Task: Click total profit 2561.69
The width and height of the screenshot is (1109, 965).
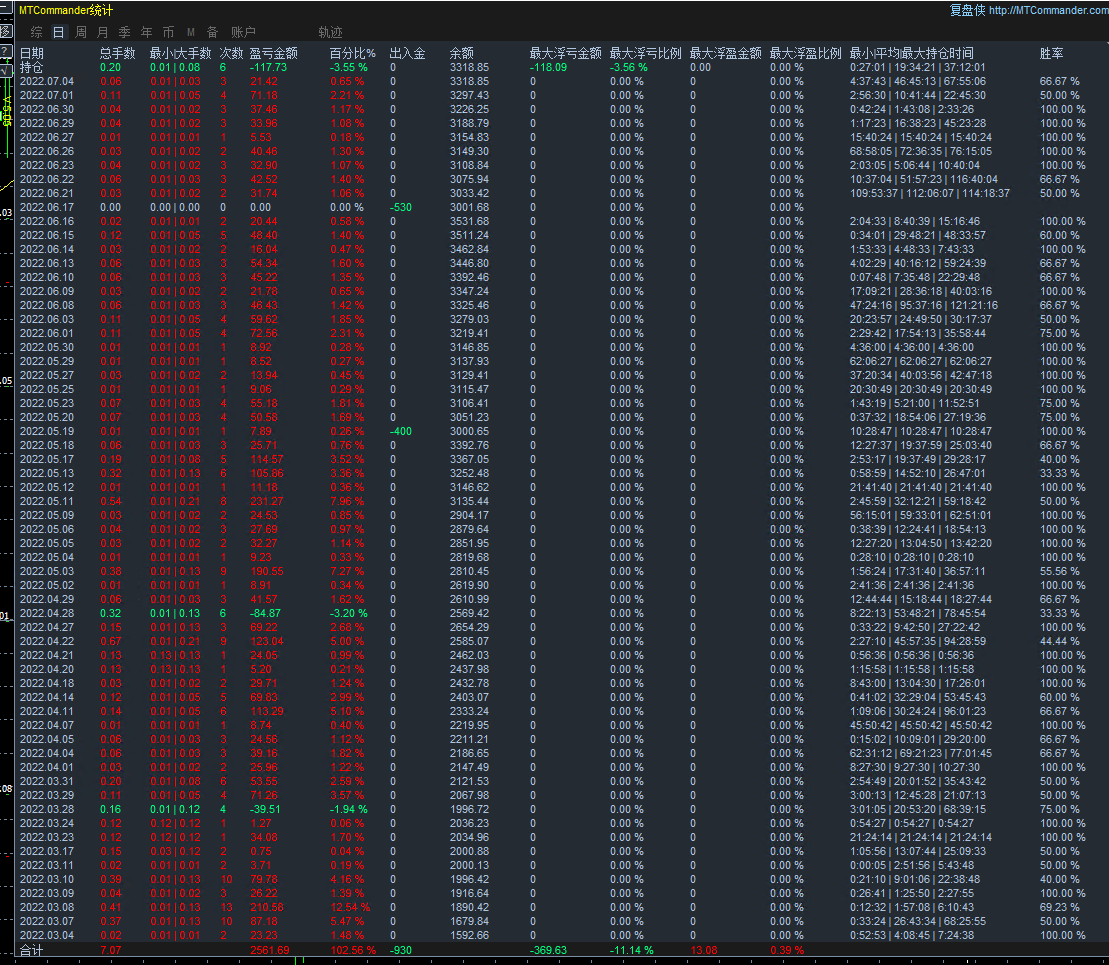Action: point(269,950)
